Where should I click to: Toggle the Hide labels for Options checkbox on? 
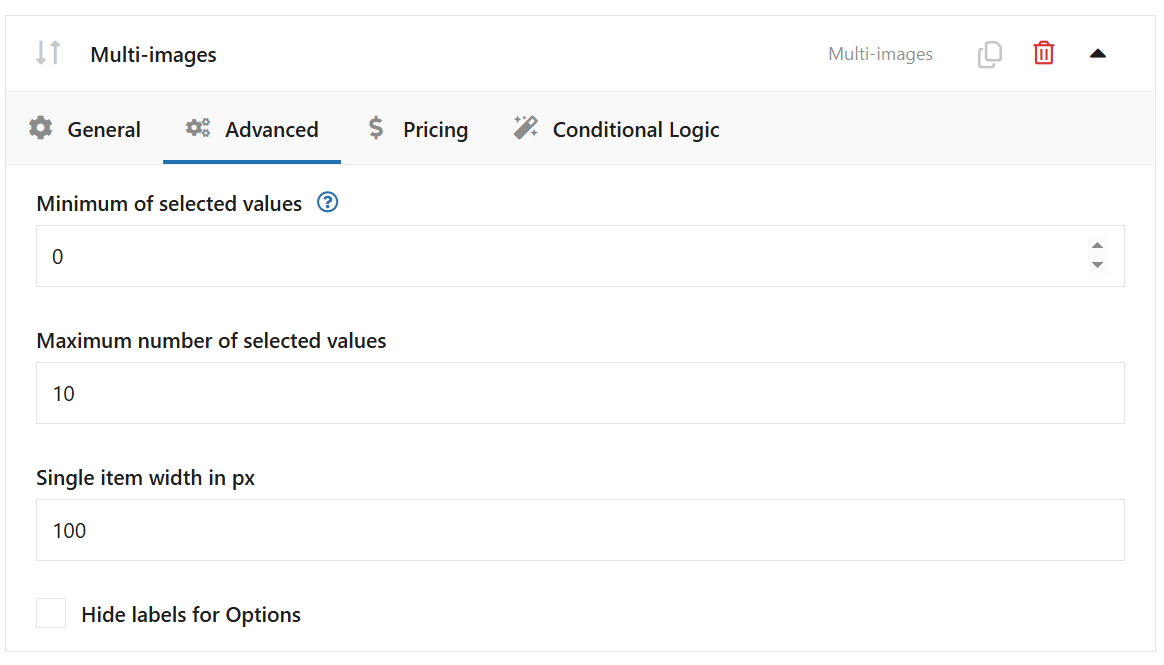point(51,613)
